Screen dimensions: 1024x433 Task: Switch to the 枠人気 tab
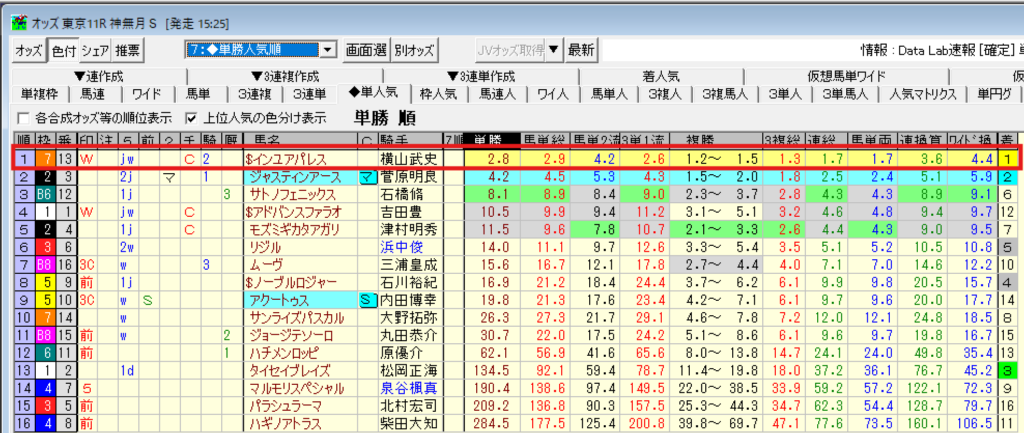click(x=438, y=94)
